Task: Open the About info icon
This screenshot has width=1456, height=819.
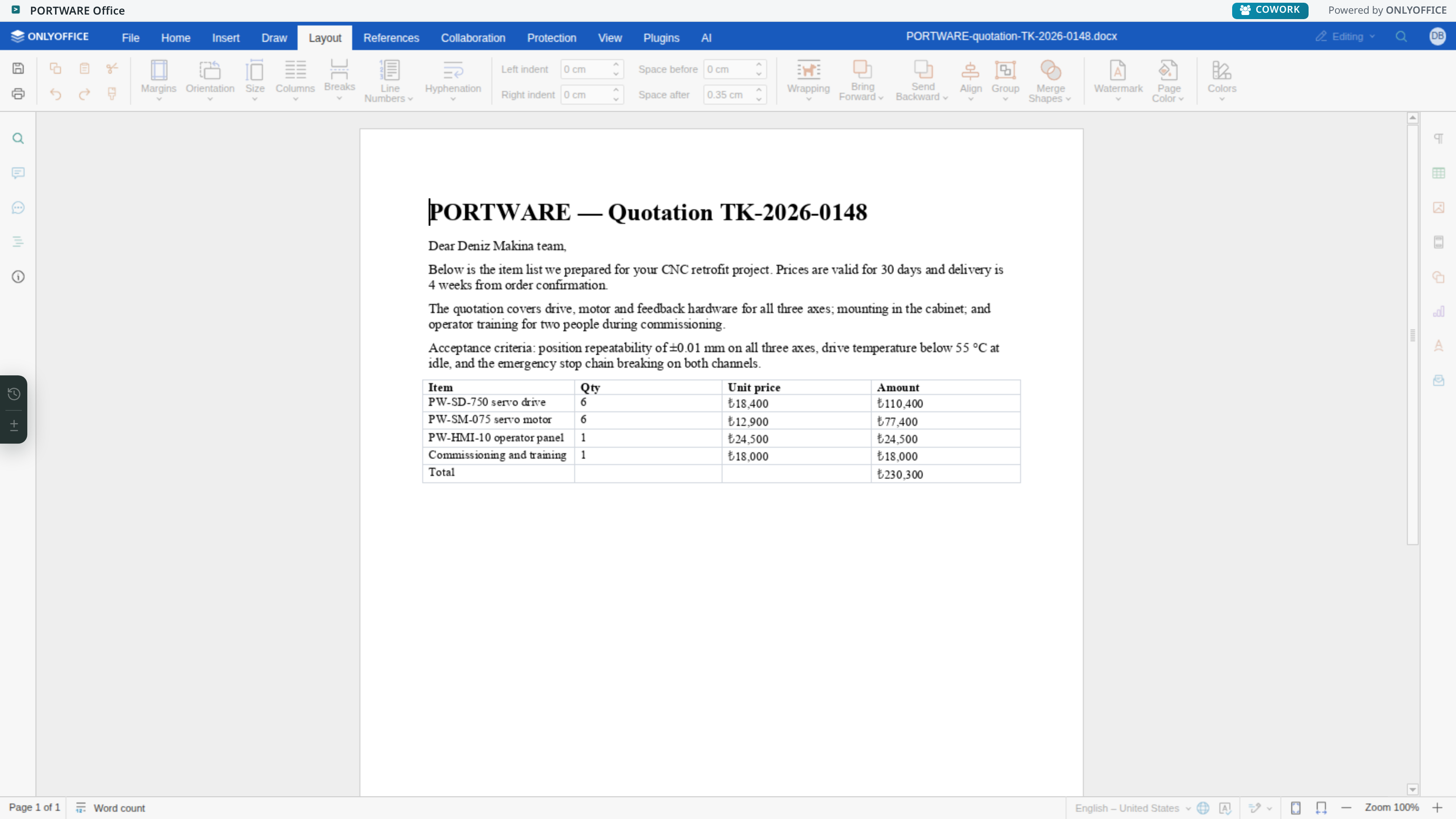Action: click(18, 277)
